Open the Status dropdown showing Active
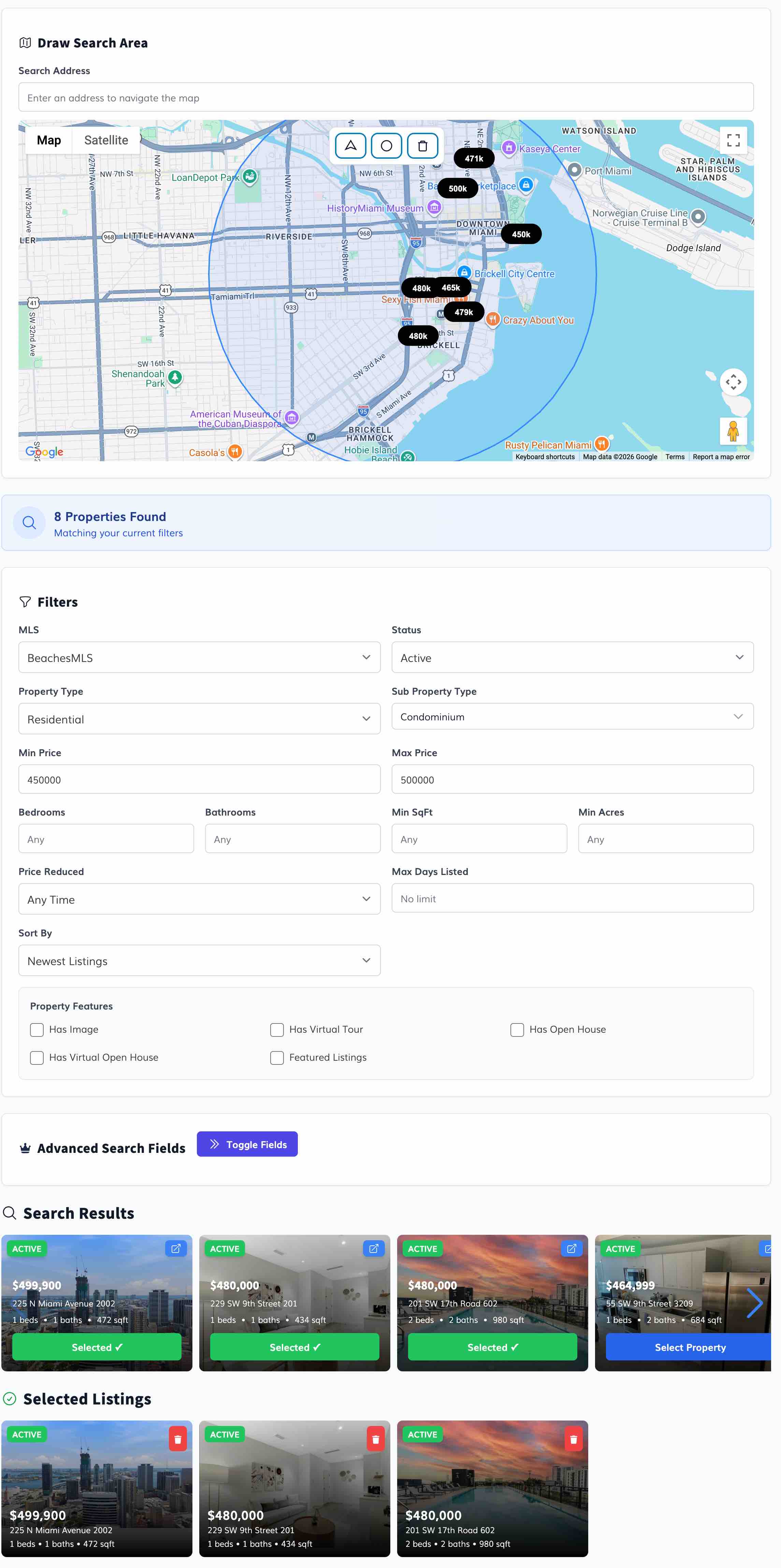781x1568 pixels. point(573,658)
